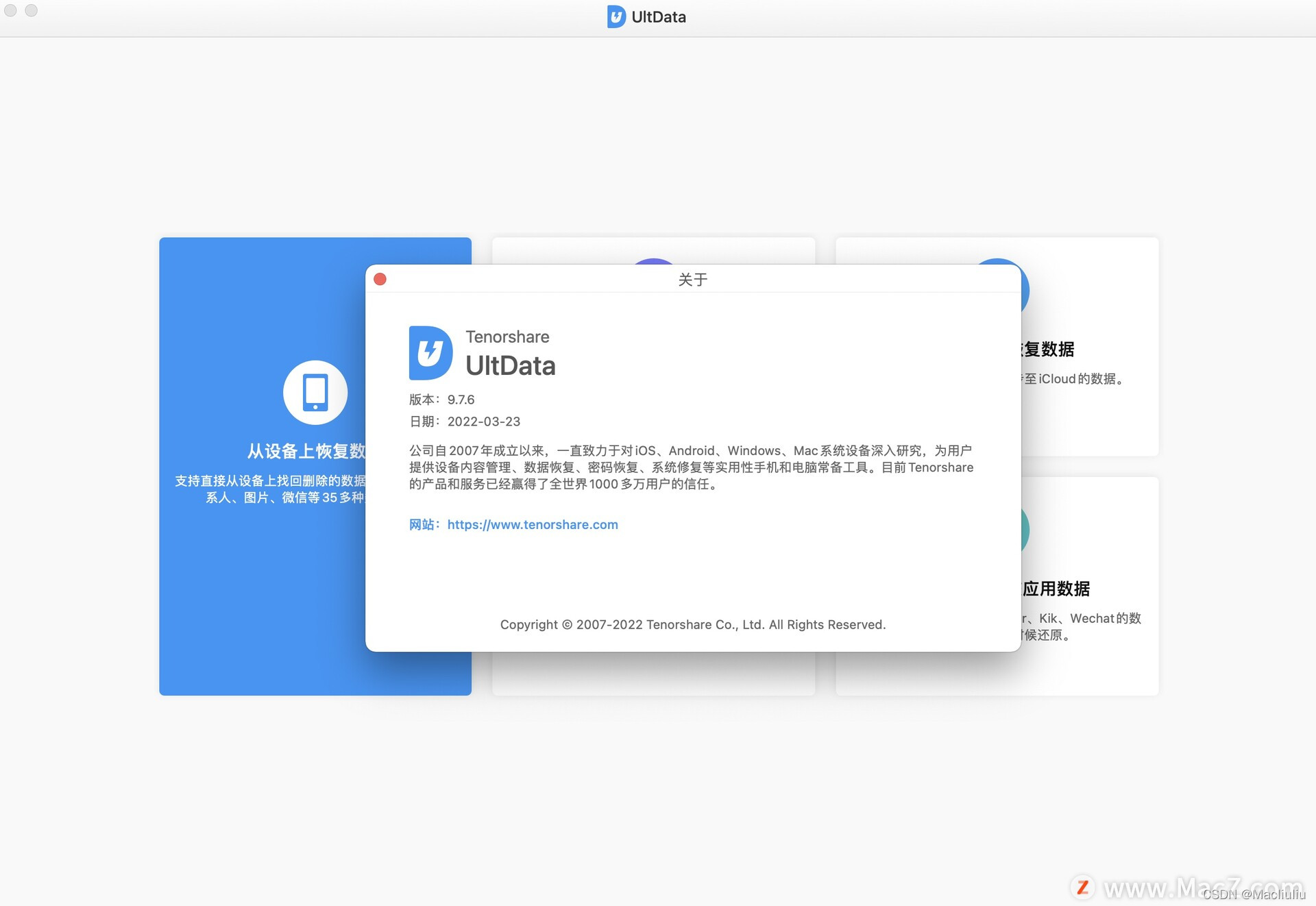1316x906 pixels.
Task: Open the iCloud data recovery card
Action: click(1090, 347)
